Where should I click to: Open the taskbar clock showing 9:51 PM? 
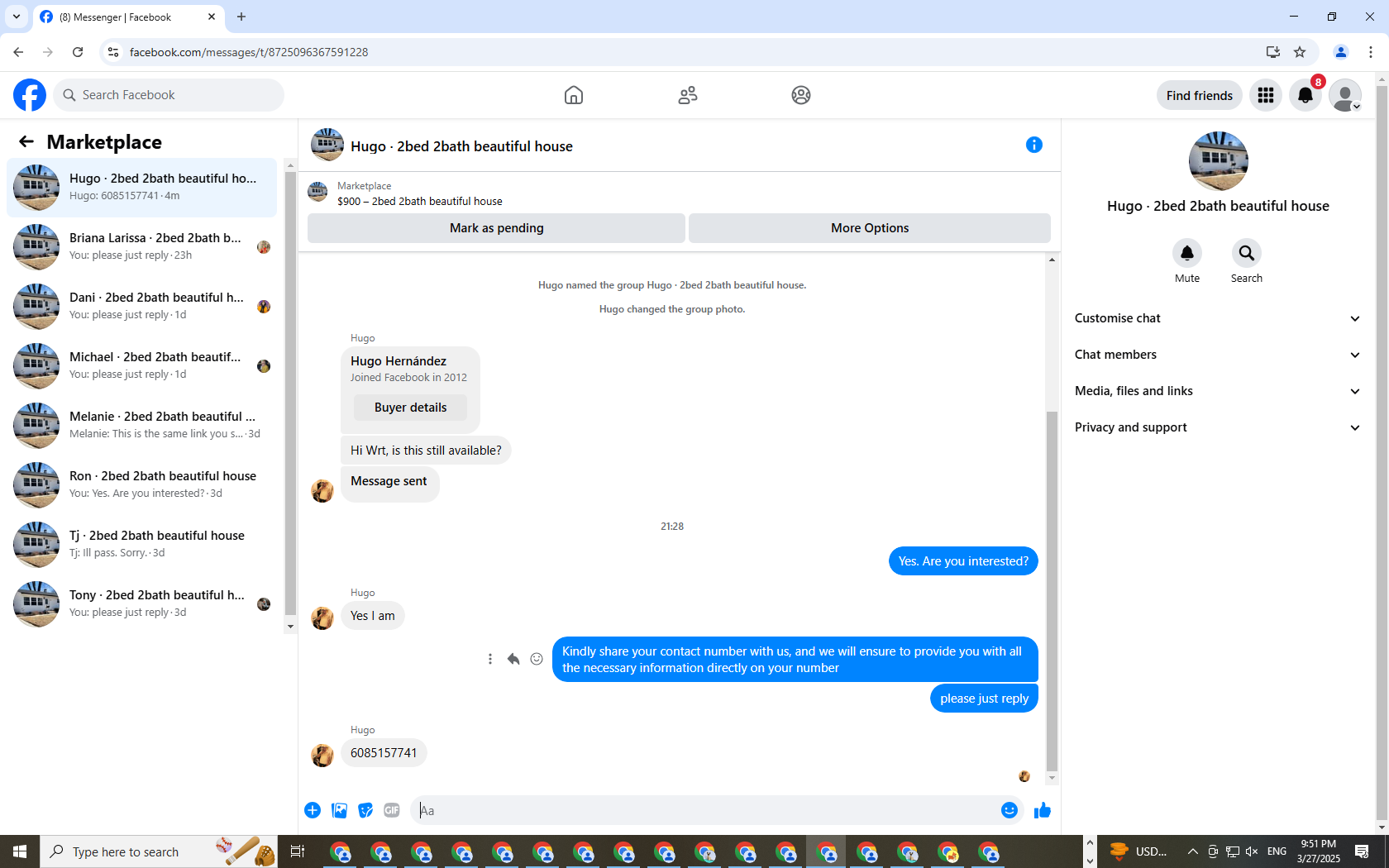click(x=1319, y=851)
